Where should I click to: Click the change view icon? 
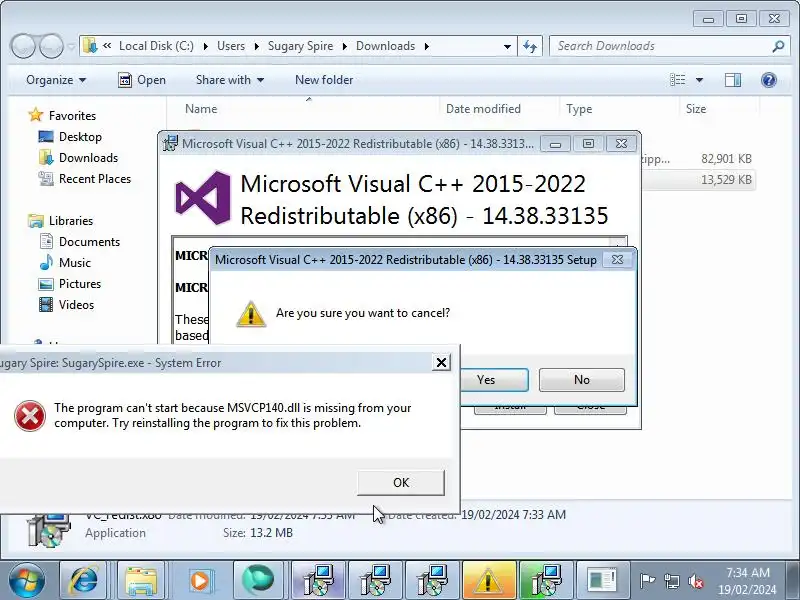point(678,80)
